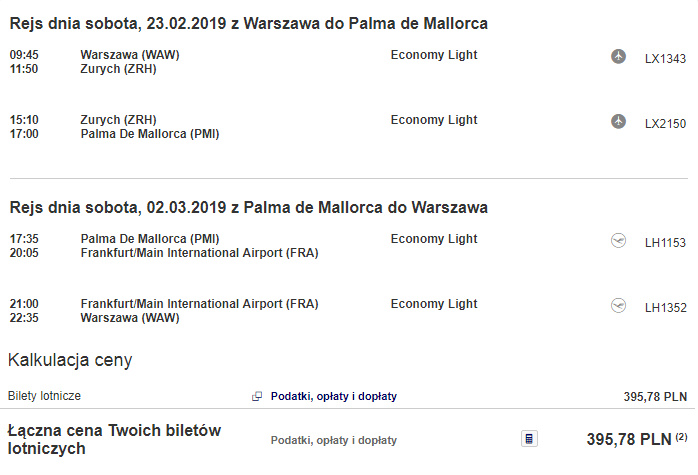Click the Lufthansa crane icon for LH1153
Viewport: 698px width, 475px height.
point(618,241)
